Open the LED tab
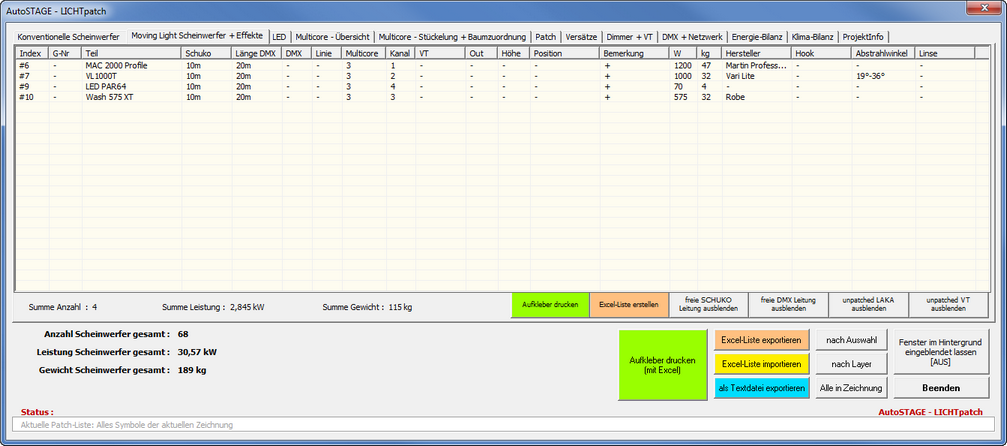1007x446 pixels. 279,37
